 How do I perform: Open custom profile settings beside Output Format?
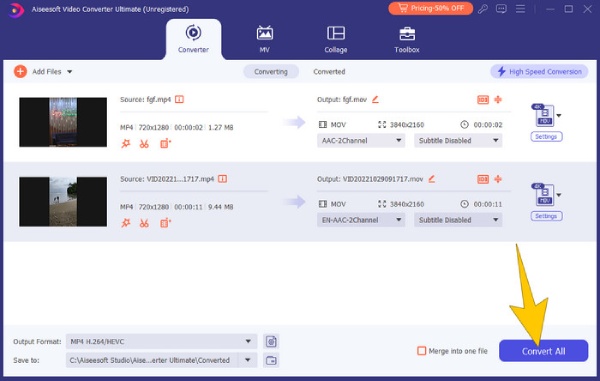tap(271, 341)
